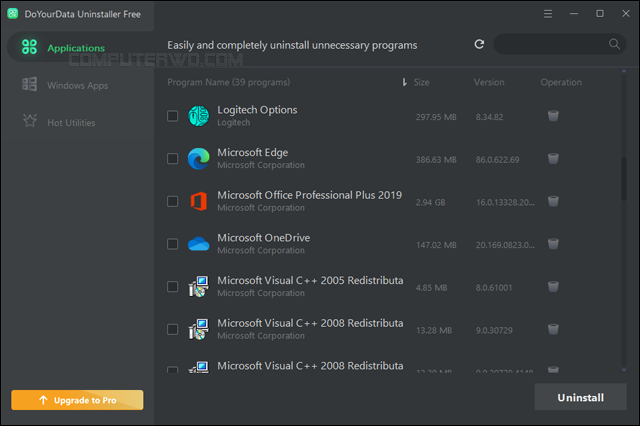Check Visual C++ 2005 Redistributable box
Screen dimensions: 640x426
click(x=173, y=286)
